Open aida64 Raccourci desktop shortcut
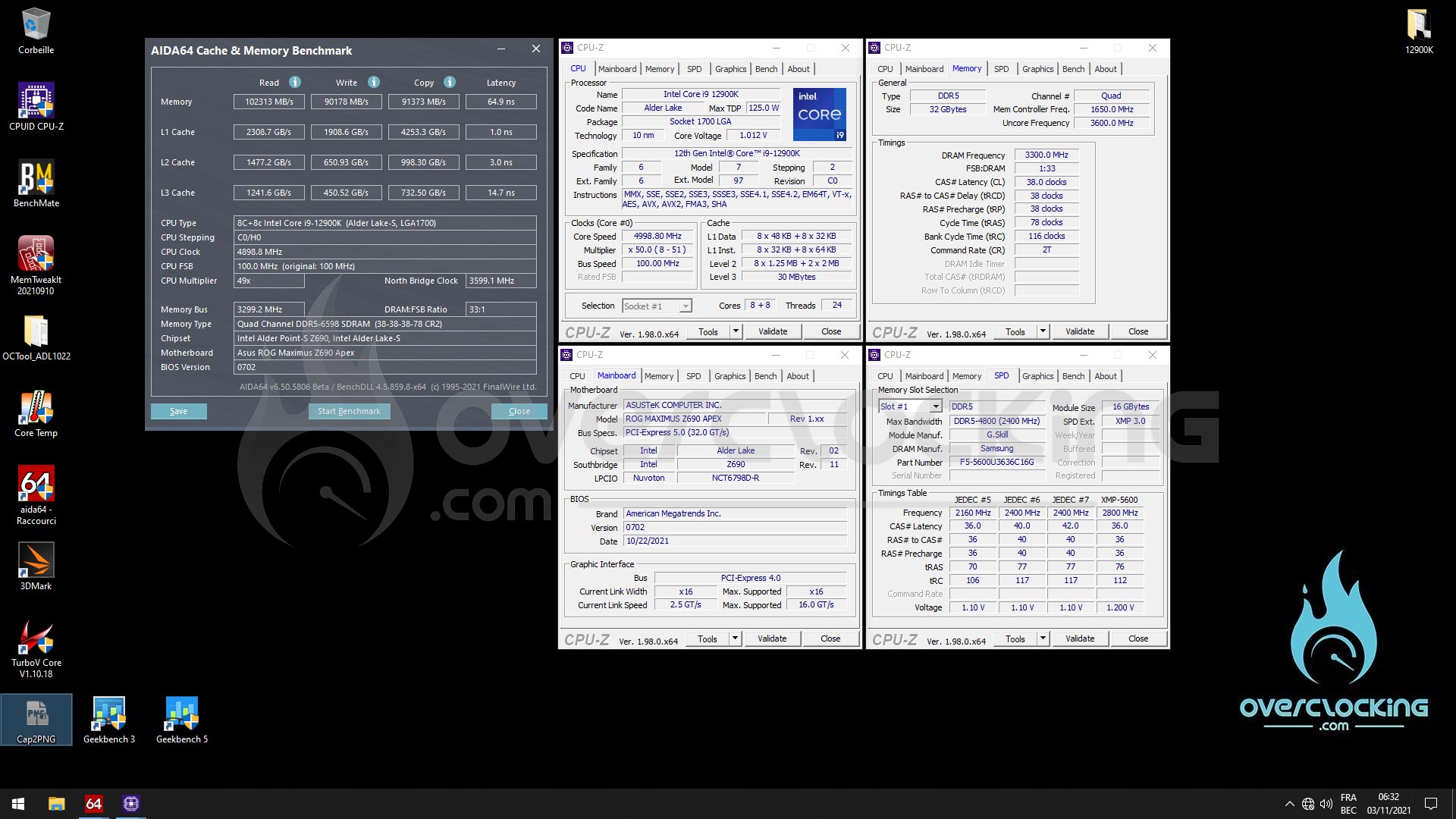The width and height of the screenshot is (1456, 819). pyautogui.click(x=36, y=495)
